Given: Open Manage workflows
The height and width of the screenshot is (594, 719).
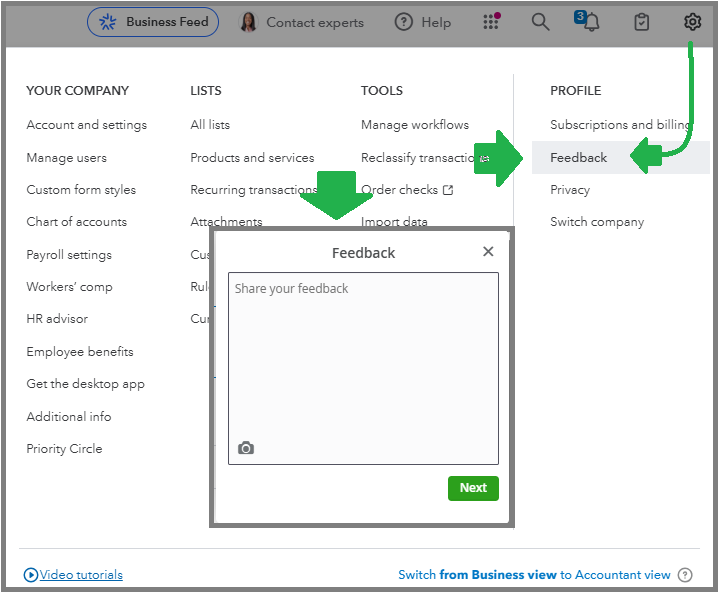Looking at the screenshot, I should point(415,125).
